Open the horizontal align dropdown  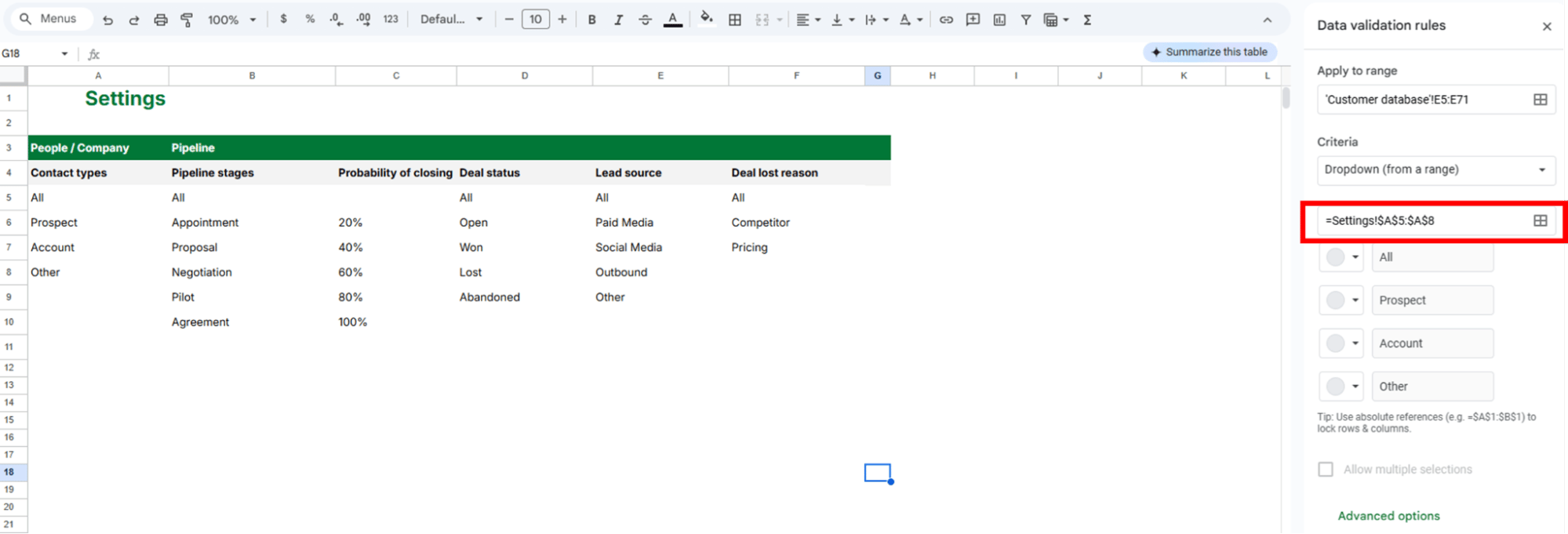pyautogui.click(x=808, y=20)
